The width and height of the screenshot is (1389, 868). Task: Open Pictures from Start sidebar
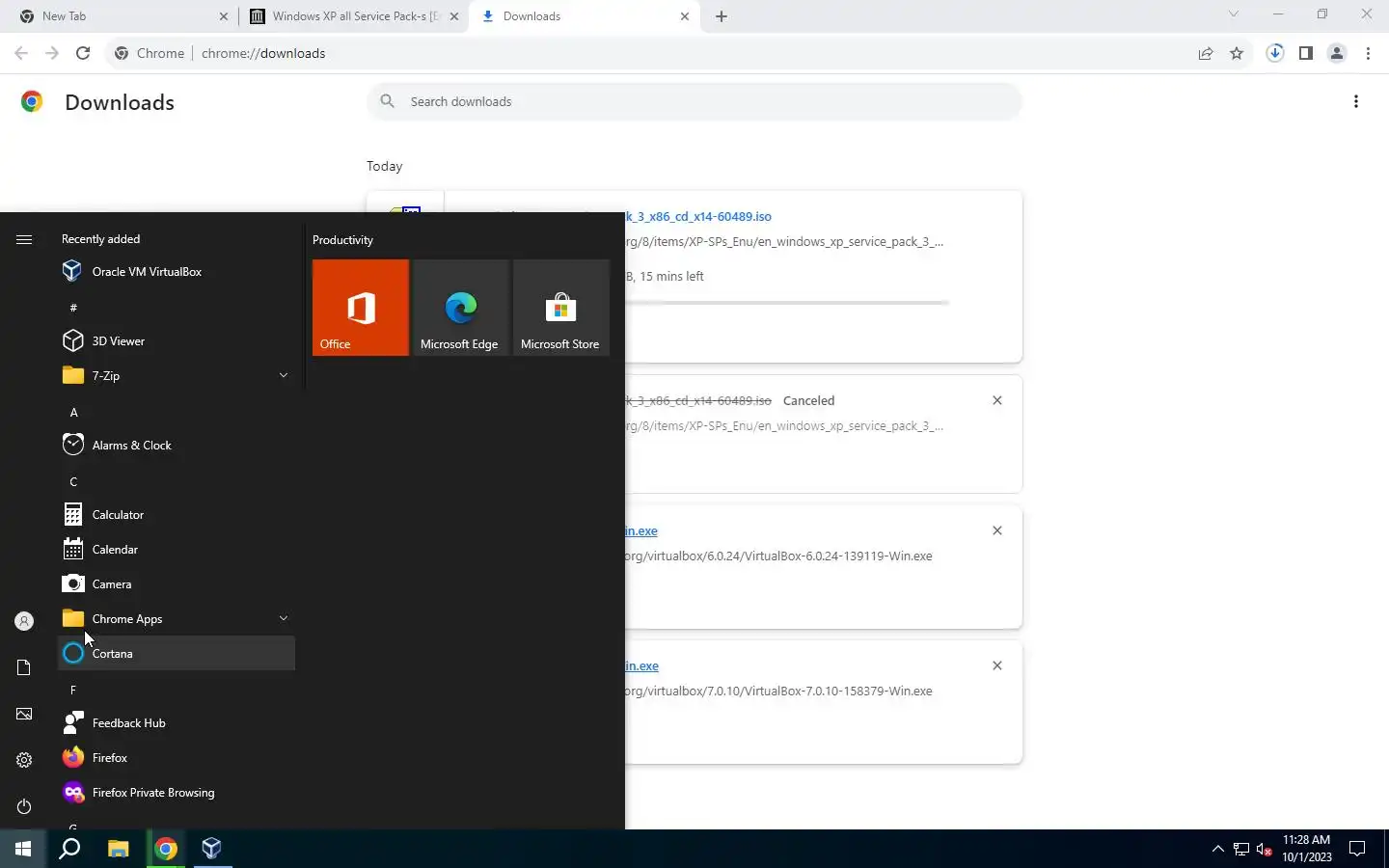pos(24,714)
